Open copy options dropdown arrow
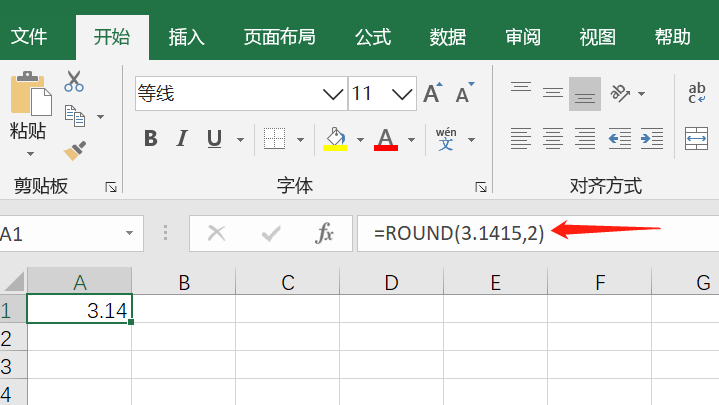The height and width of the screenshot is (405, 719). (100, 117)
